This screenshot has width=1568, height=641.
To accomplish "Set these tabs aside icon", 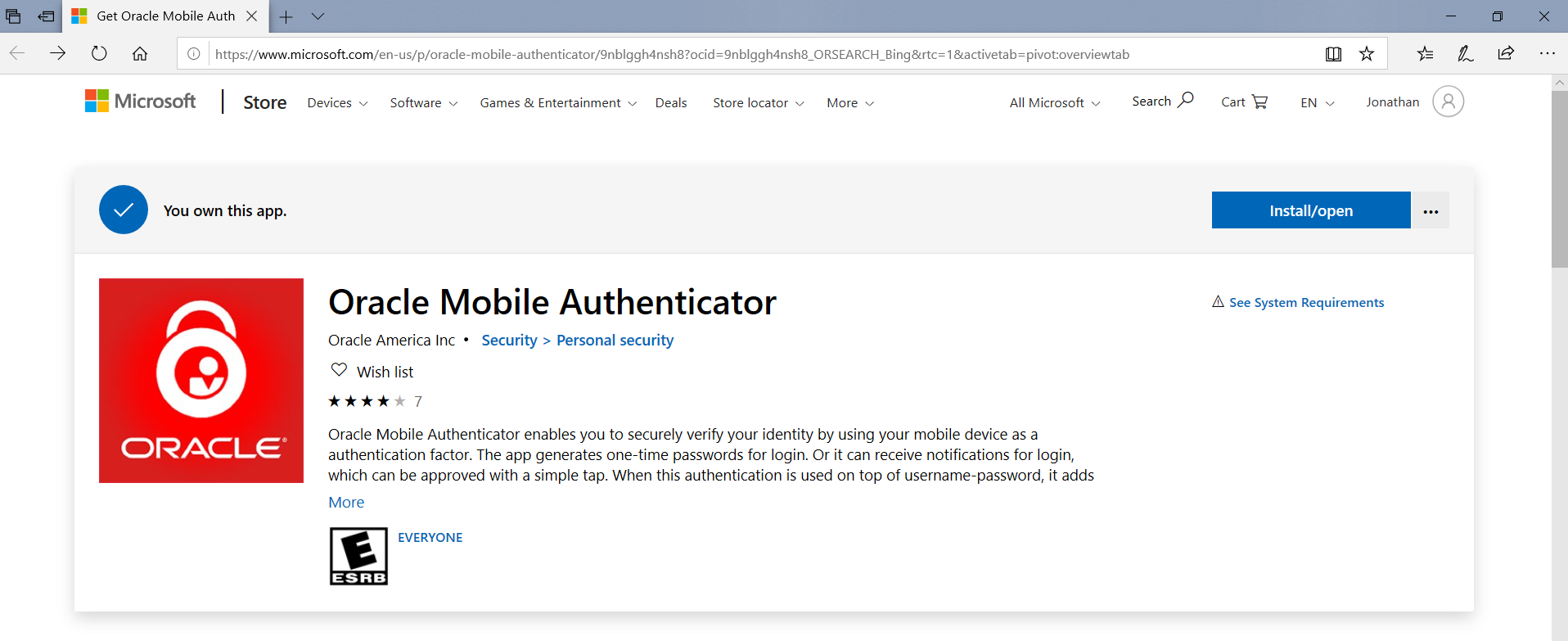I will click(47, 16).
